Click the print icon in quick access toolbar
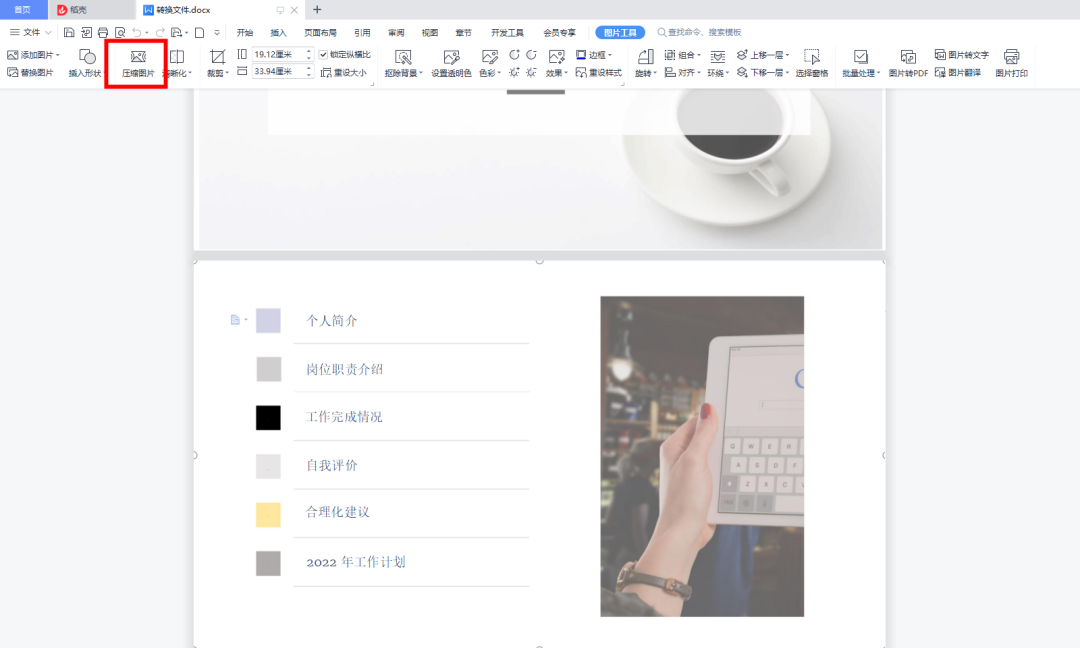Screen dimensions: 1080x648 [103, 32]
